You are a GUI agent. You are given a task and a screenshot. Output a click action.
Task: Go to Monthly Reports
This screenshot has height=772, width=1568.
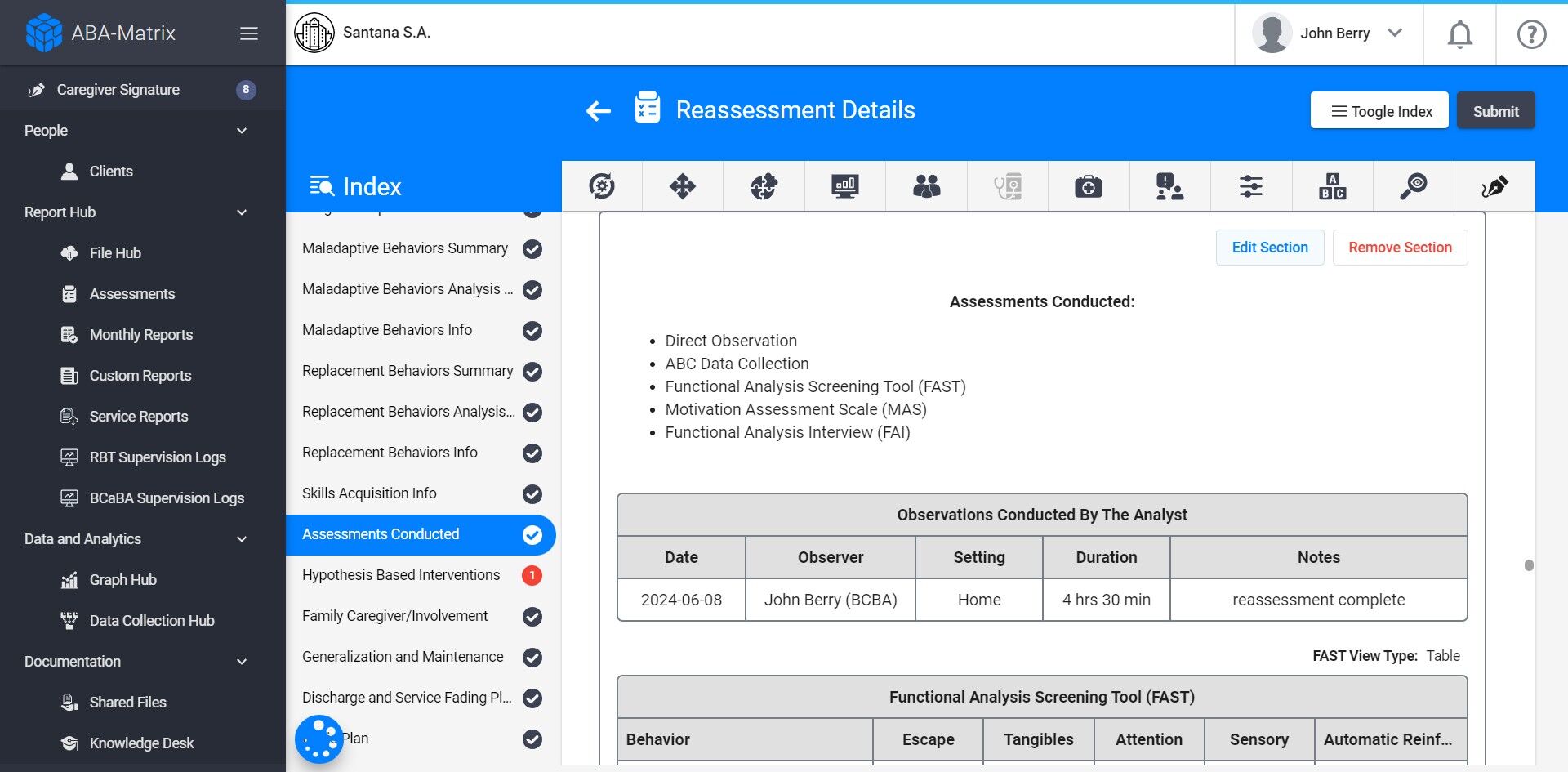[x=141, y=335]
